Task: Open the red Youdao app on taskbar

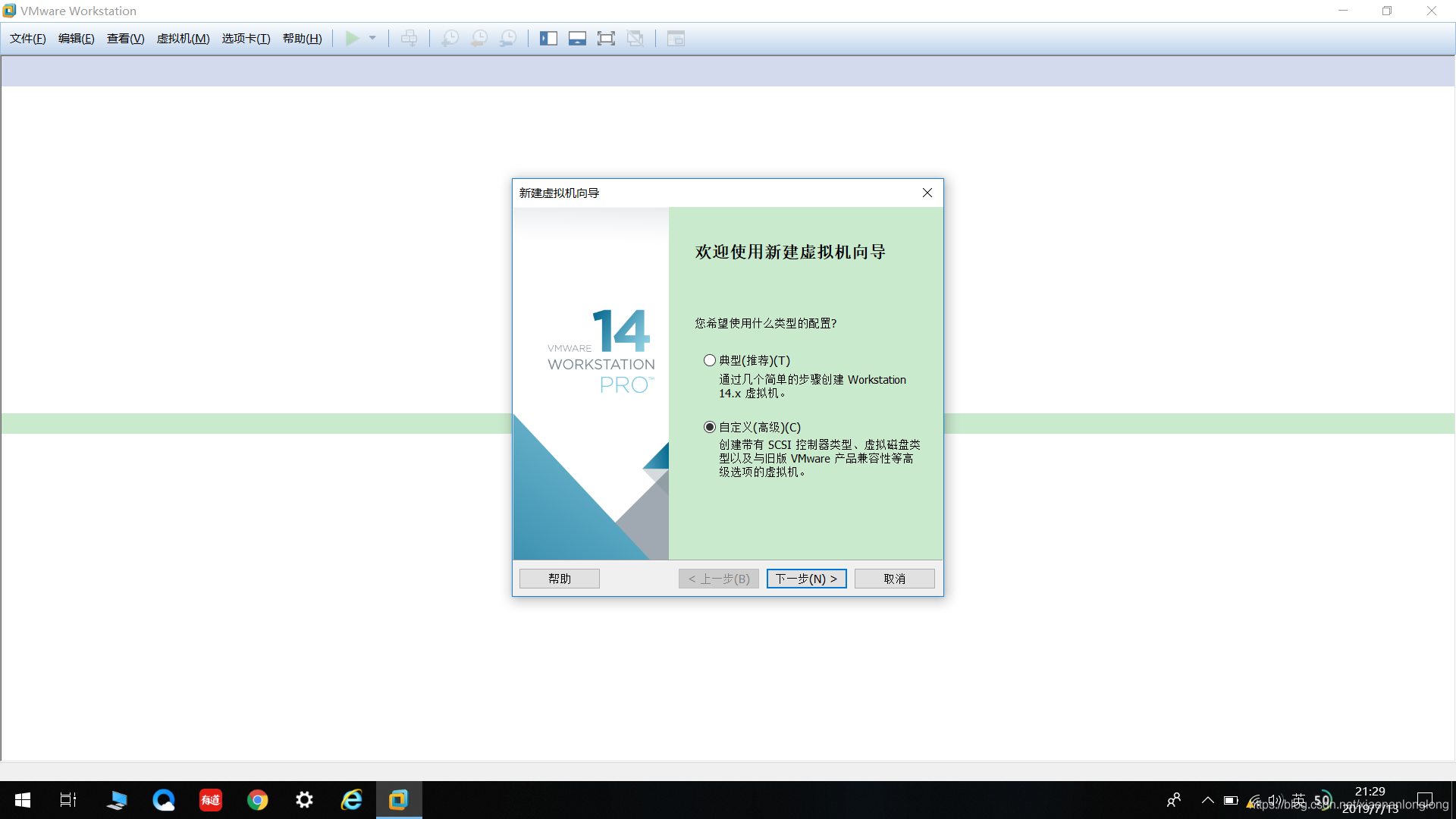Action: (x=211, y=800)
